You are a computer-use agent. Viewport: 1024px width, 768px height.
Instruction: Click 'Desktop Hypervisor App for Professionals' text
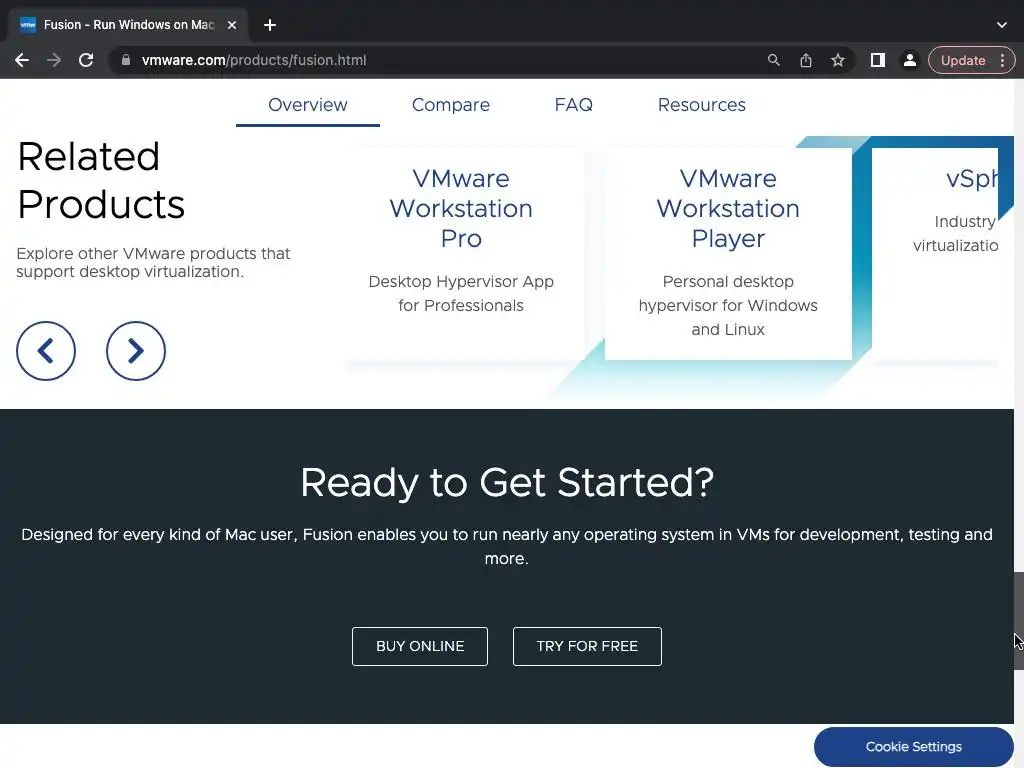pos(461,293)
